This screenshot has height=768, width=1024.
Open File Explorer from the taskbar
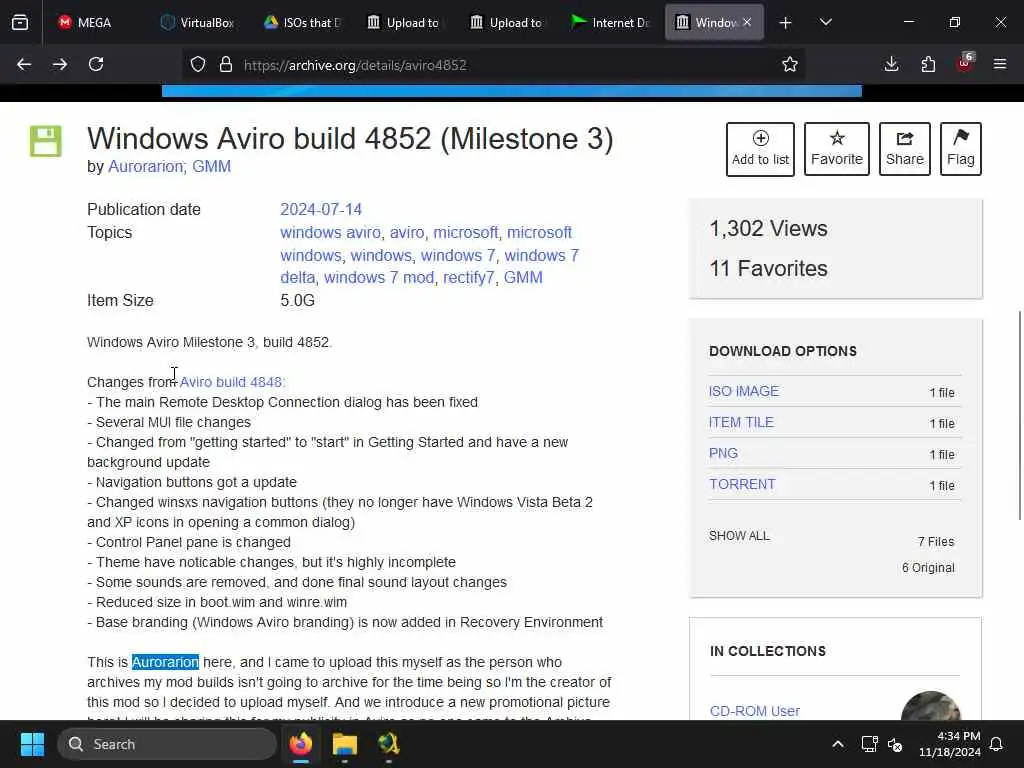[345, 744]
